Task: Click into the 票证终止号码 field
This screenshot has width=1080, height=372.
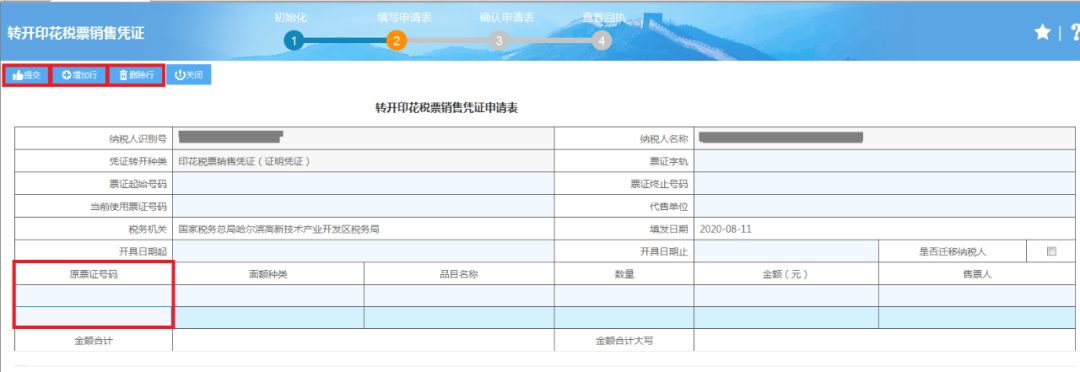Action: click(x=885, y=184)
